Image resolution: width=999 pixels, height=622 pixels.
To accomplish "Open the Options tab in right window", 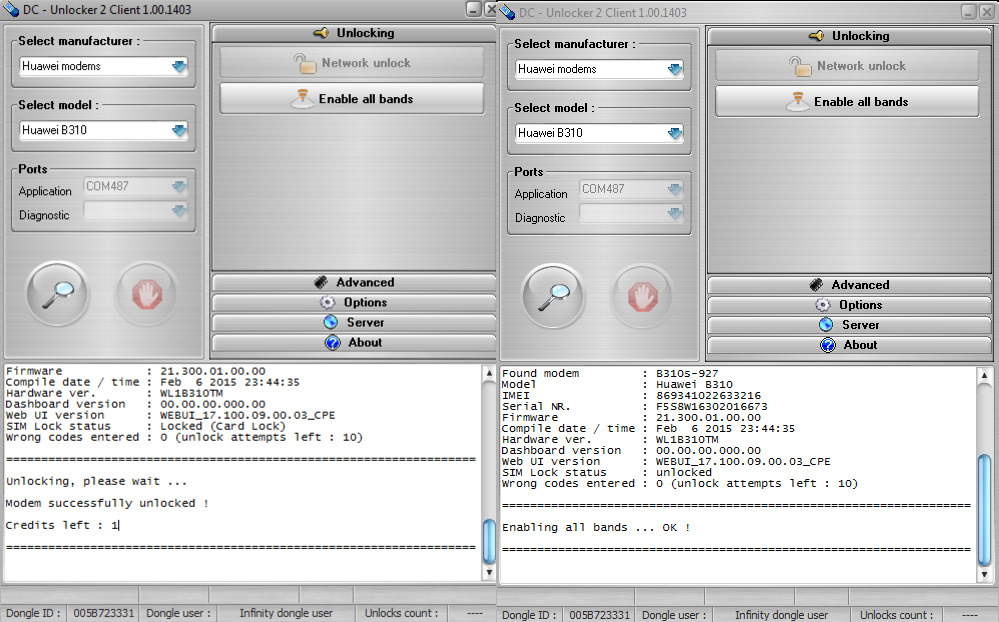I will (849, 305).
